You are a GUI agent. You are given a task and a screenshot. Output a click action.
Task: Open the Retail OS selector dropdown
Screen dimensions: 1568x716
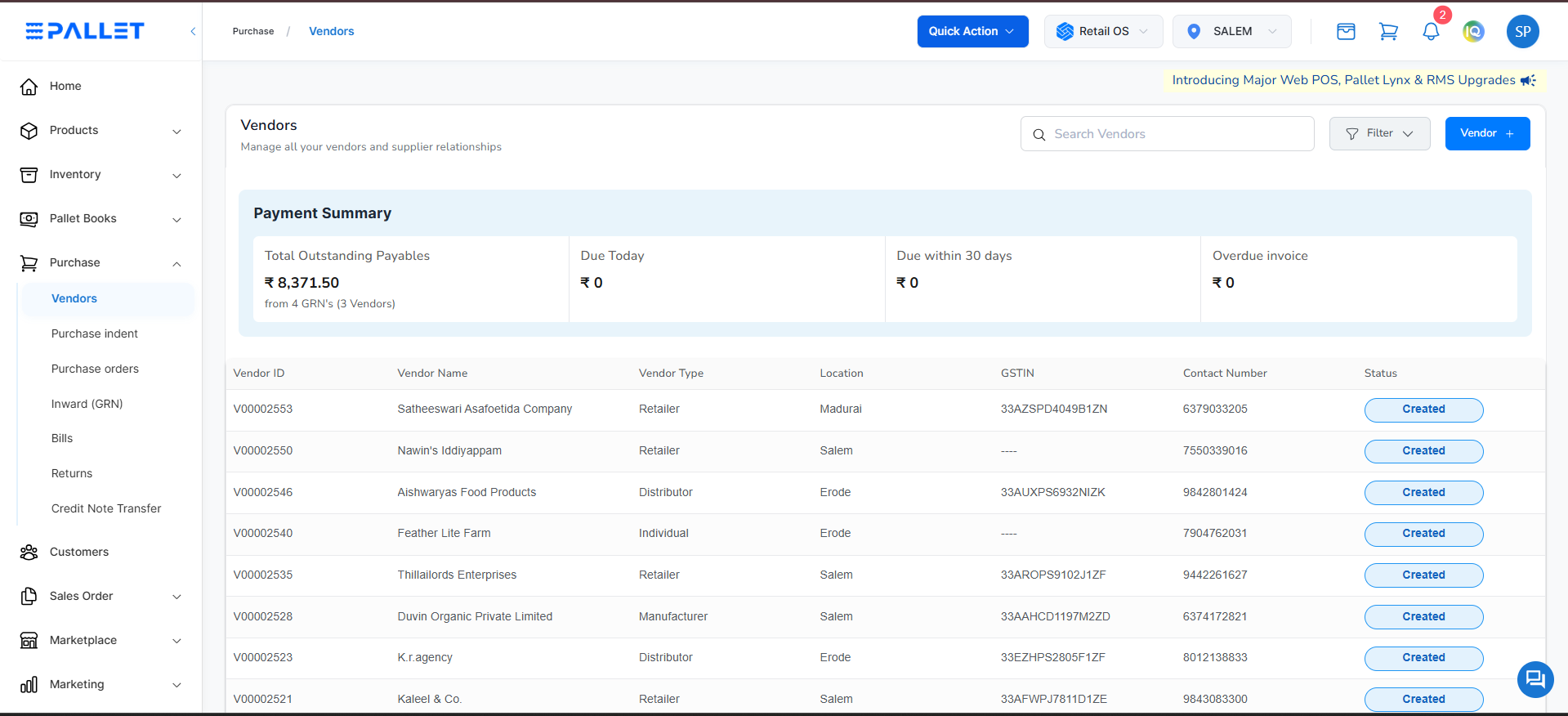(x=1102, y=31)
